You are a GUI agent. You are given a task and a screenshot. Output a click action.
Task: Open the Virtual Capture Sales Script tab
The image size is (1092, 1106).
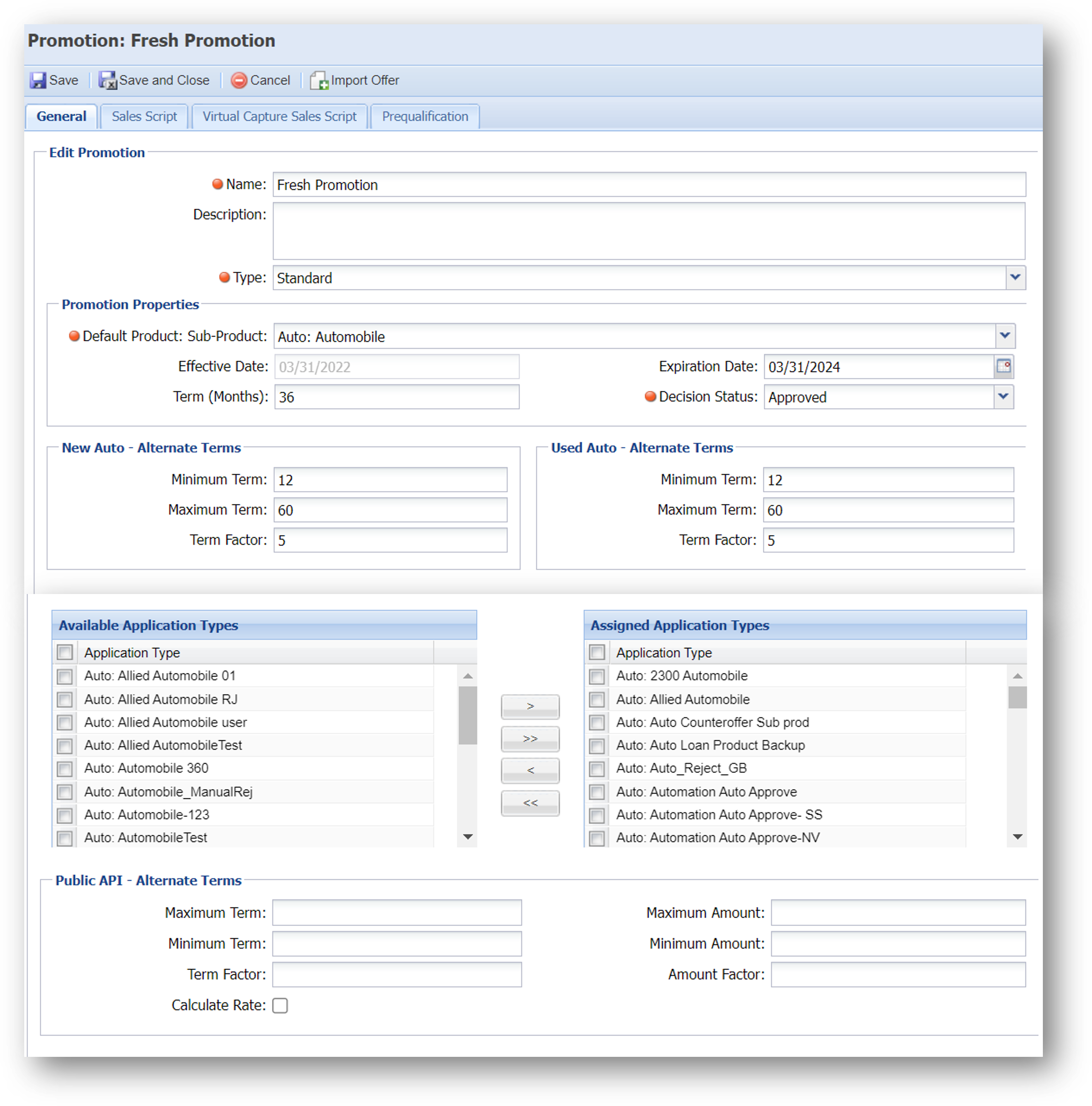[x=279, y=117]
